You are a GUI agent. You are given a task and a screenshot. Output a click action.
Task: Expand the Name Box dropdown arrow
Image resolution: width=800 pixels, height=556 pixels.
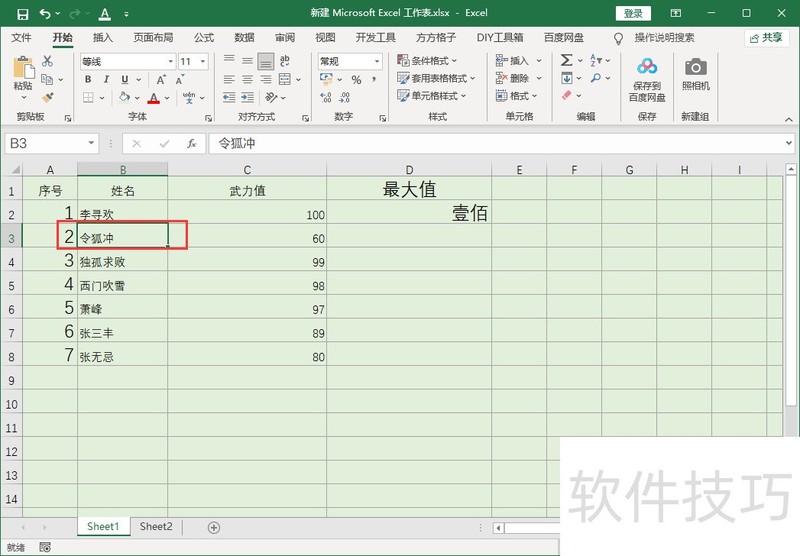coord(91,143)
